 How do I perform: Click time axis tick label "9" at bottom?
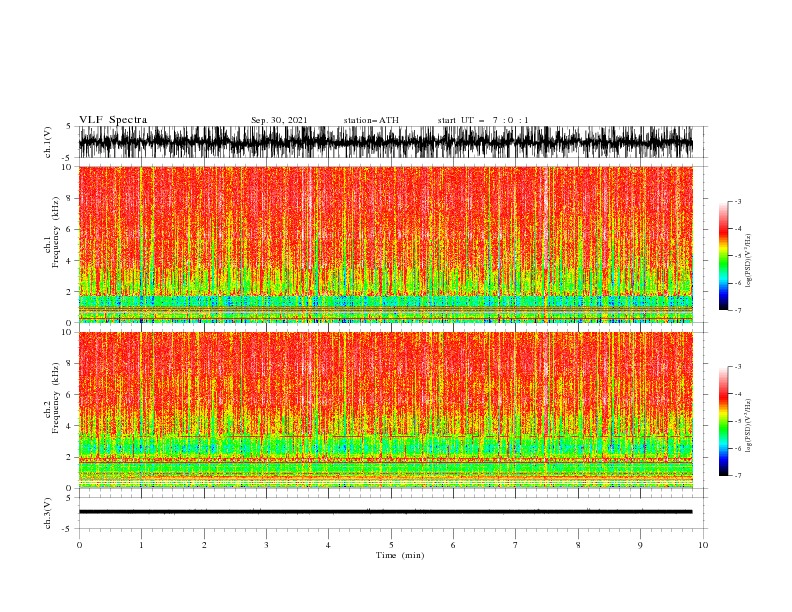click(640, 545)
